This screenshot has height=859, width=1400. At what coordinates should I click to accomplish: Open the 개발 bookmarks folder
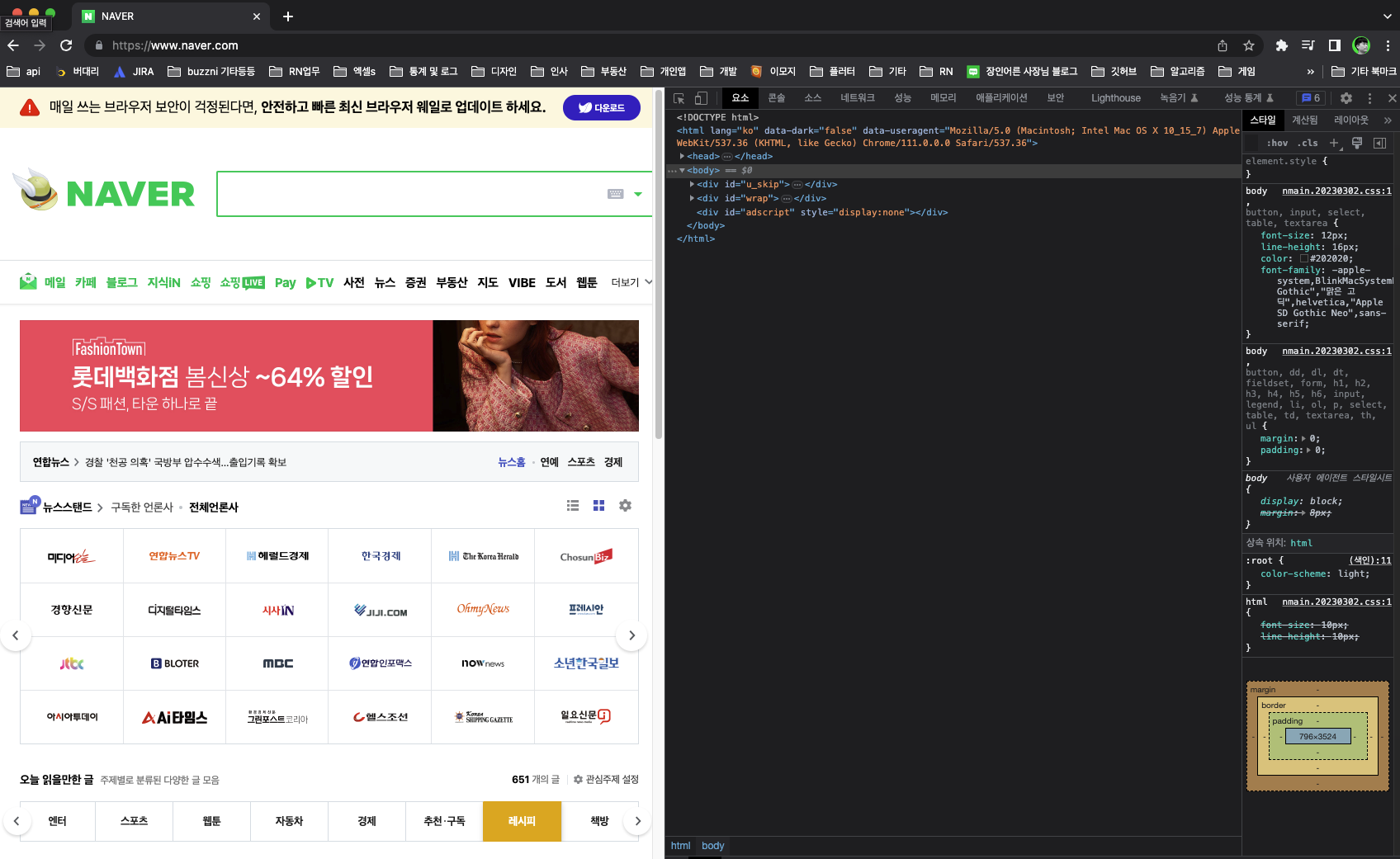coord(718,72)
